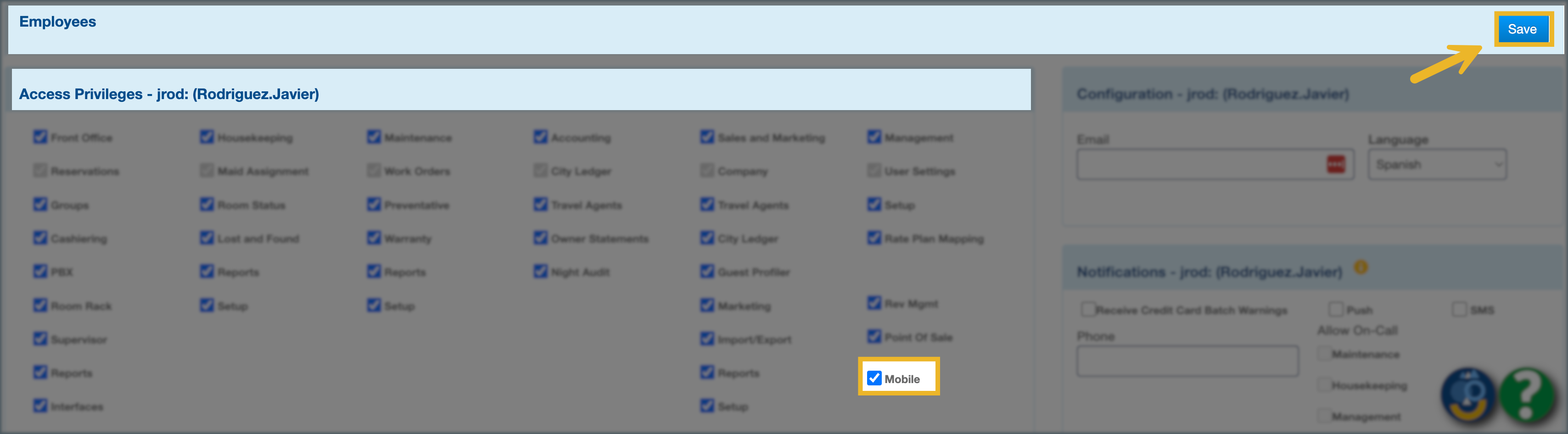Toggle the Lost and Found checkbox
Viewport: 1568px width, 434px height.
(x=207, y=238)
